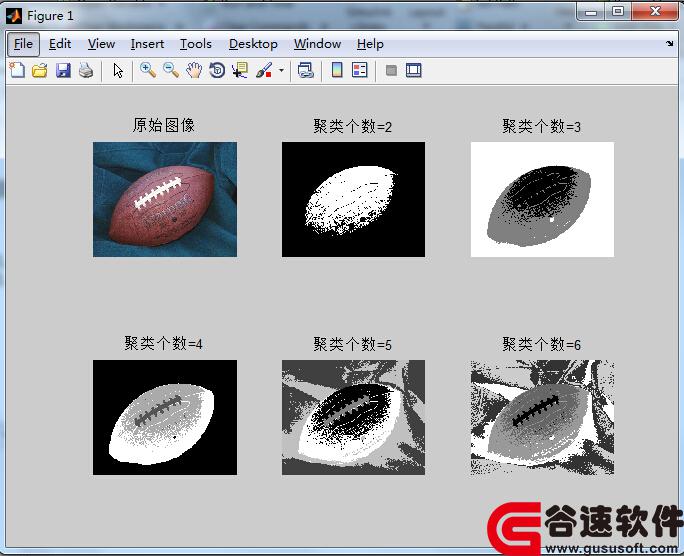This screenshot has width=684, height=556.
Task: Open the View menu
Action: [101, 44]
